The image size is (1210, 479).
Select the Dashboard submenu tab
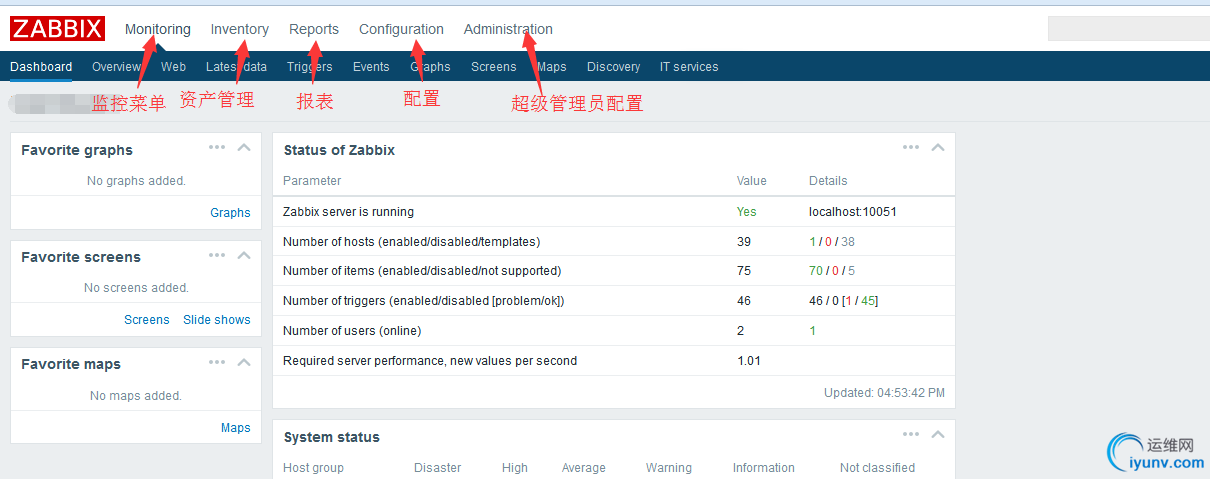tap(41, 67)
